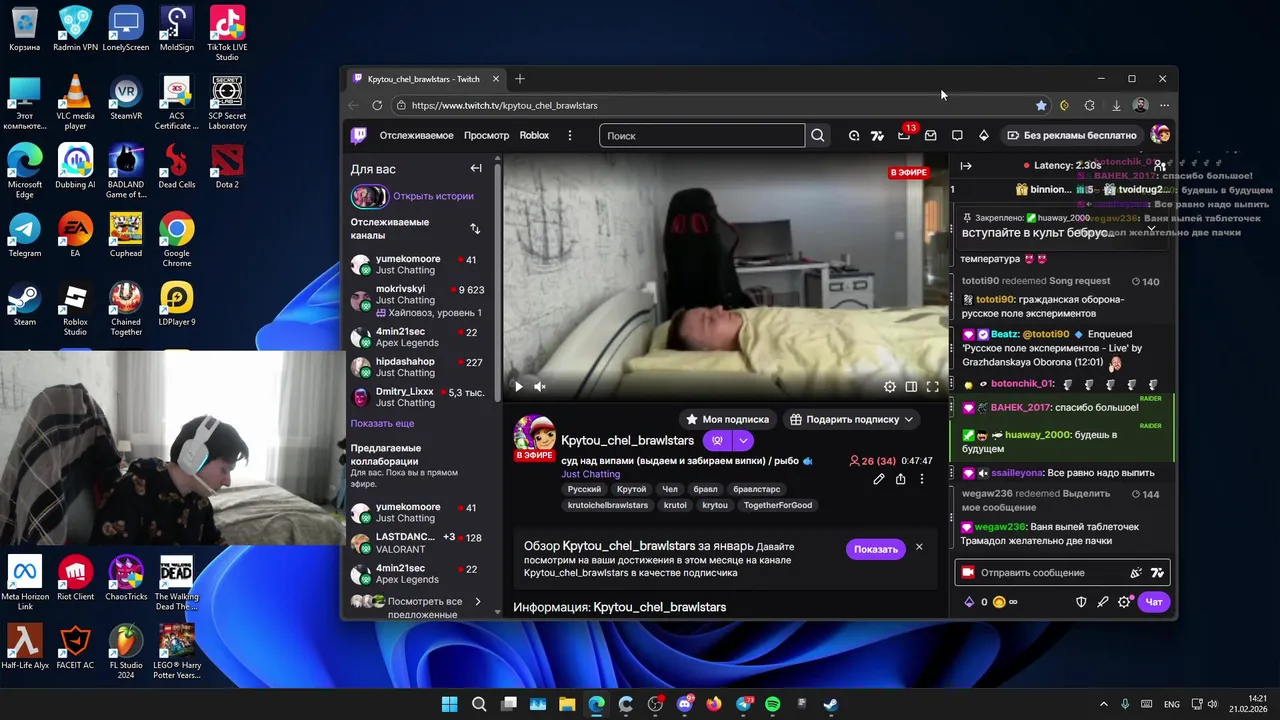Open the channel's three-dot more options
This screenshot has width=1280, height=720.
click(922, 479)
